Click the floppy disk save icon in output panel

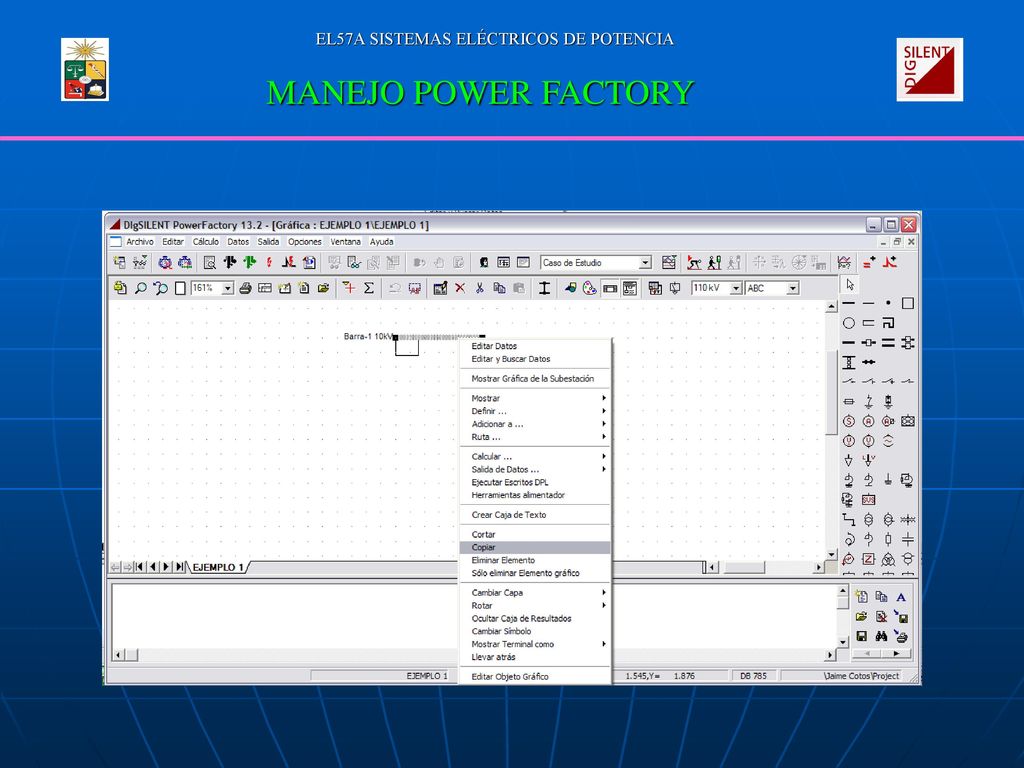(861, 635)
